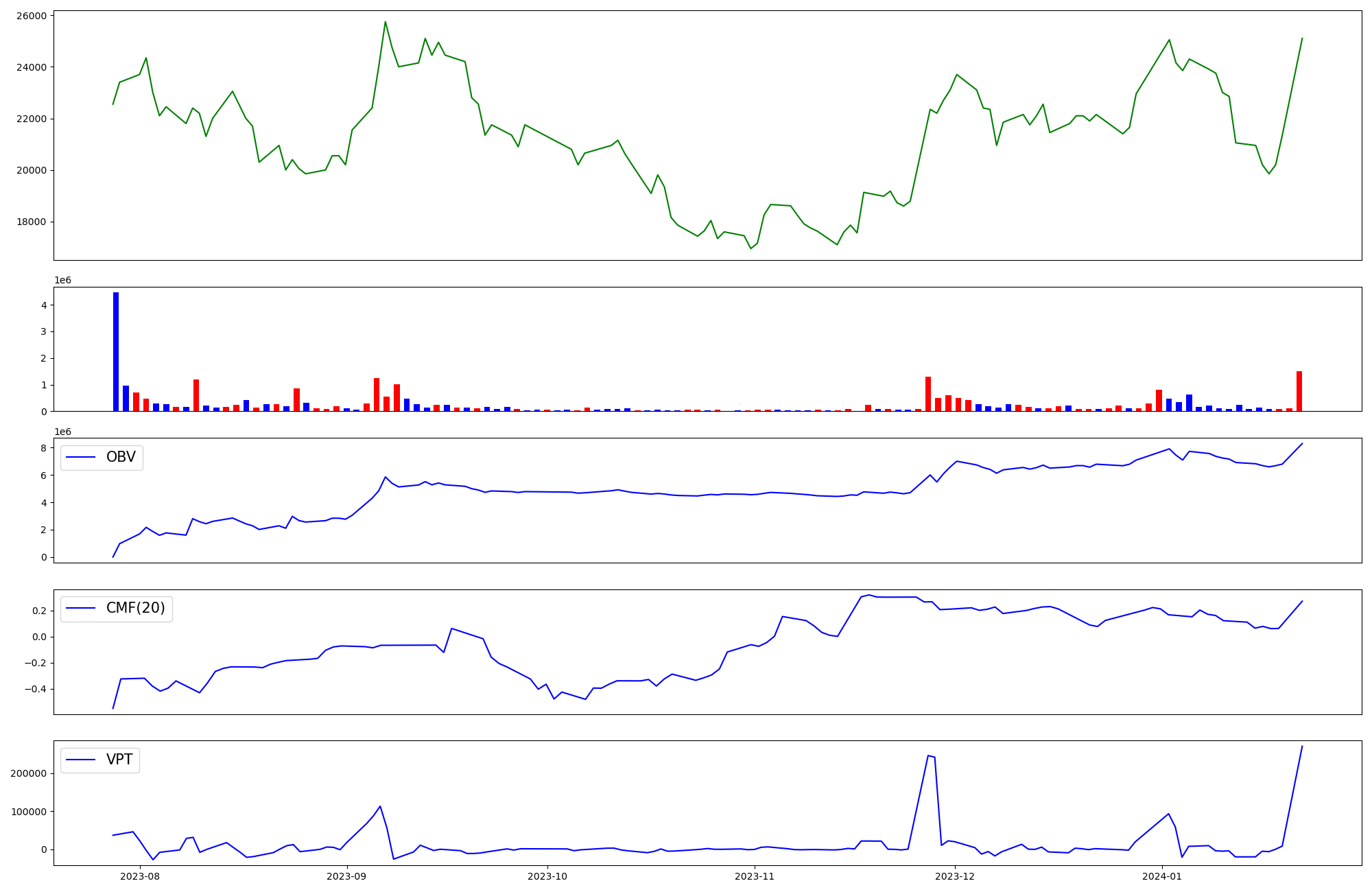Image resolution: width=1372 pixels, height=892 pixels.
Task: Click the 26000 price axis label
Action: pos(30,16)
